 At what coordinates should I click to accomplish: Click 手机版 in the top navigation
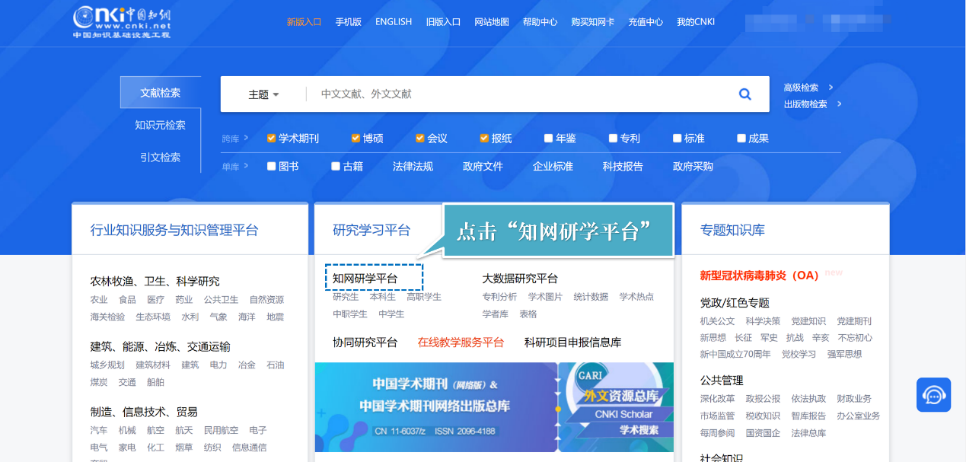coord(348,21)
